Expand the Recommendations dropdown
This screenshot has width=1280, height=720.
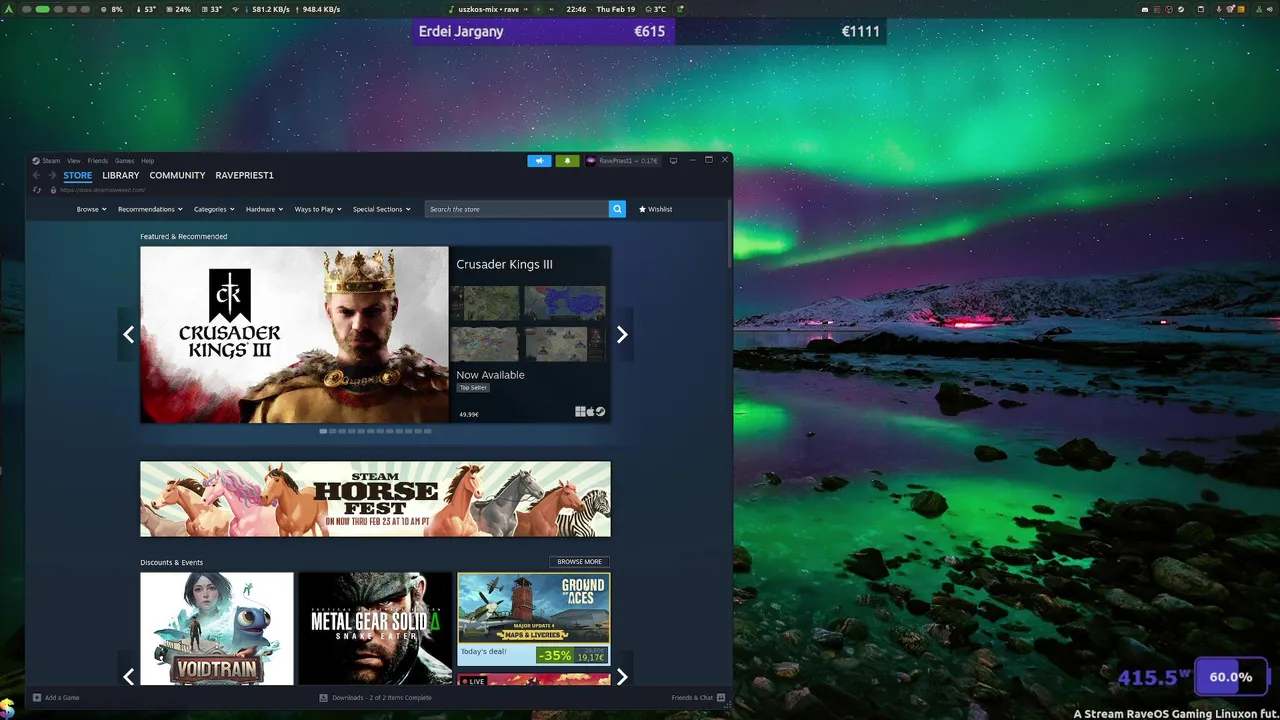click(150, 209)
